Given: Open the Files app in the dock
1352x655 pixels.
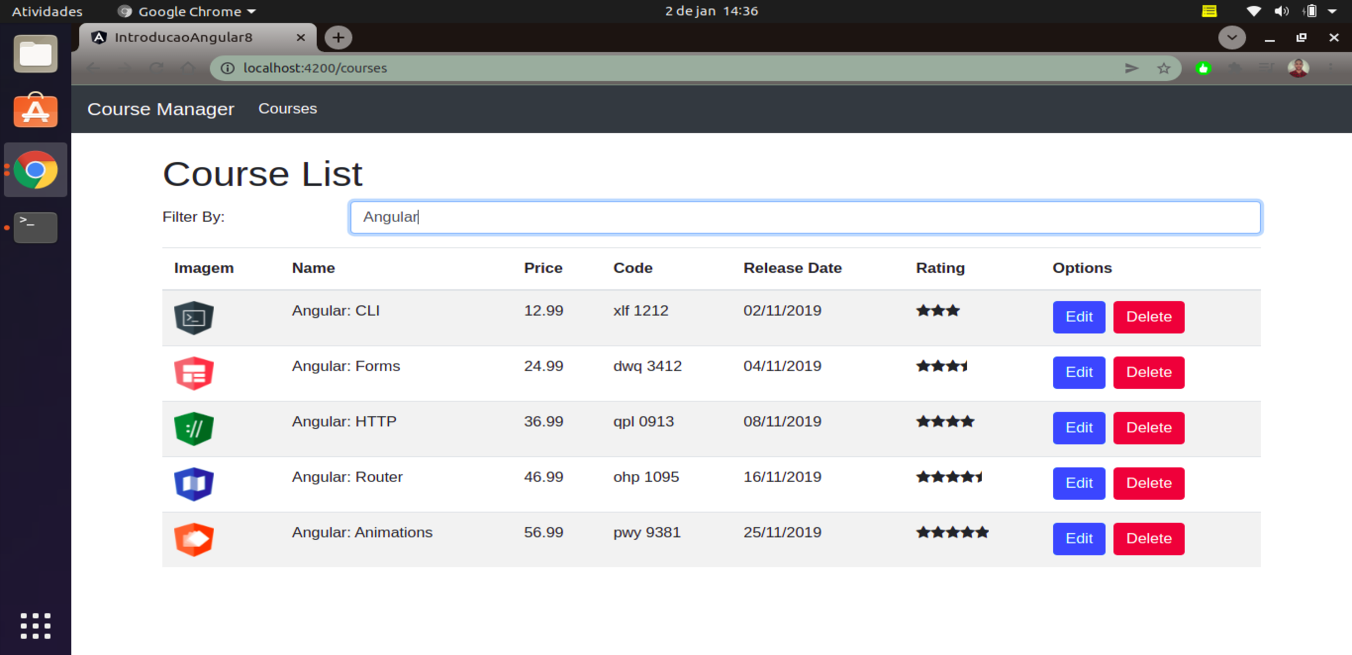Looking at the screenshot, I should 36,54.
